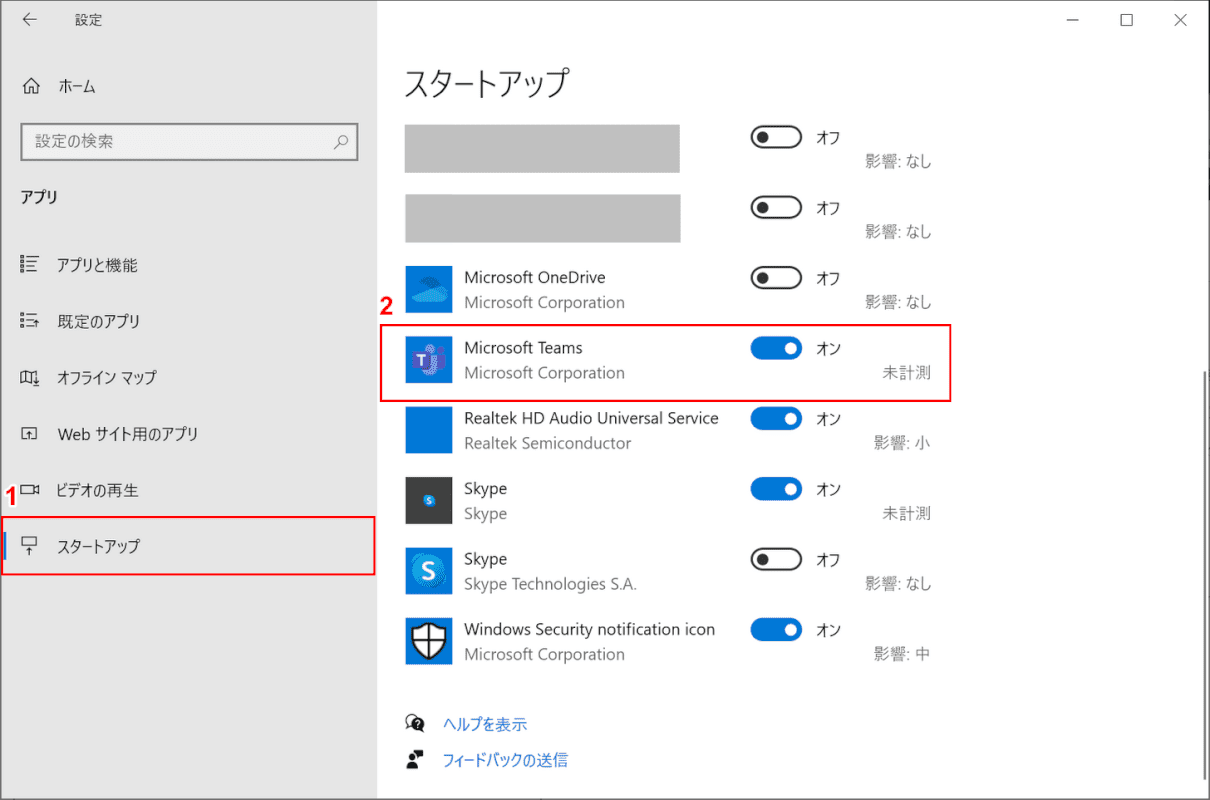Click the dark Skype app icon
This screenshot has width=1210, height=800.
[x=429, y=500]
